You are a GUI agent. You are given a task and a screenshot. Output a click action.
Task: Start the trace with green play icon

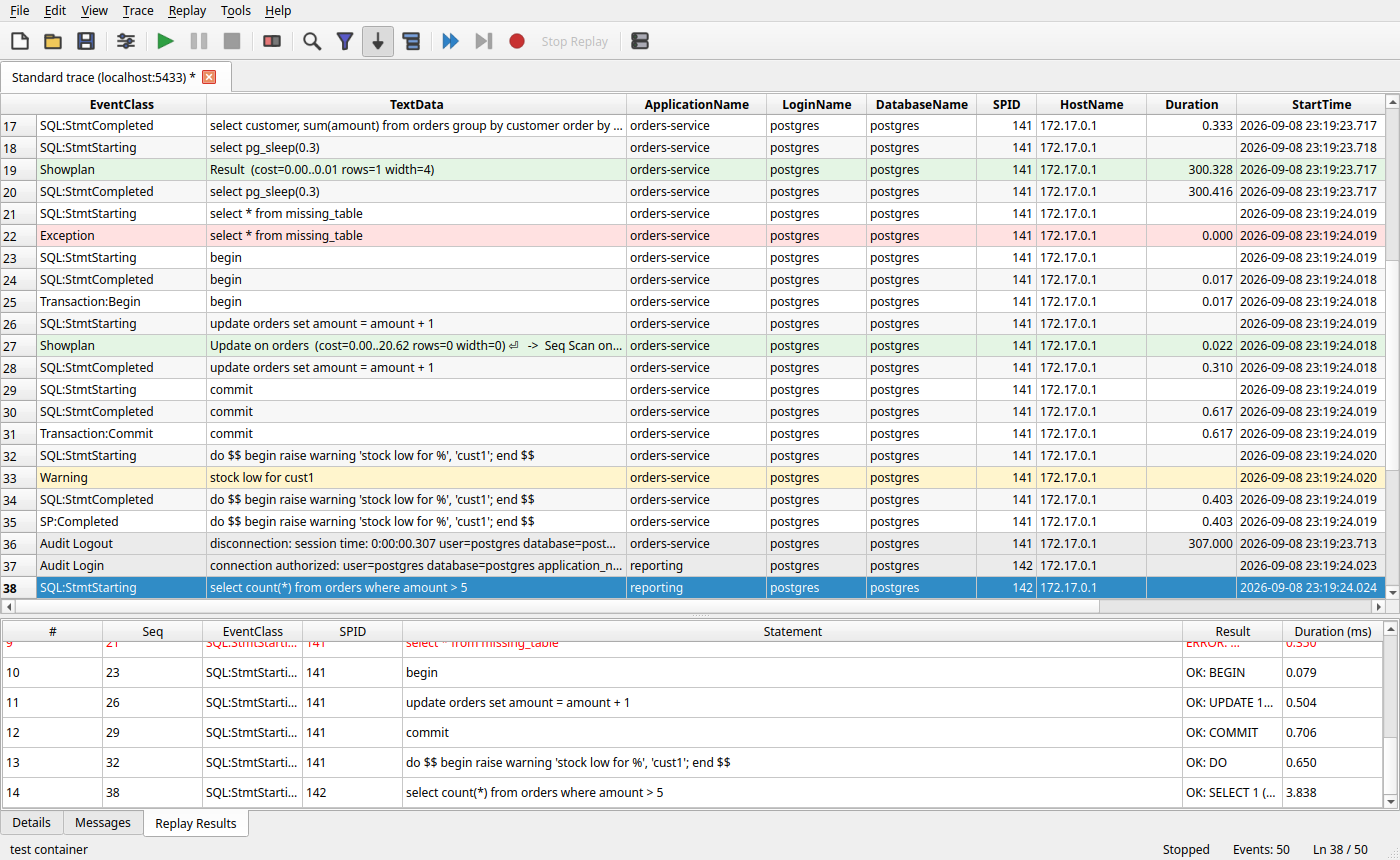[x=166, y=41]
